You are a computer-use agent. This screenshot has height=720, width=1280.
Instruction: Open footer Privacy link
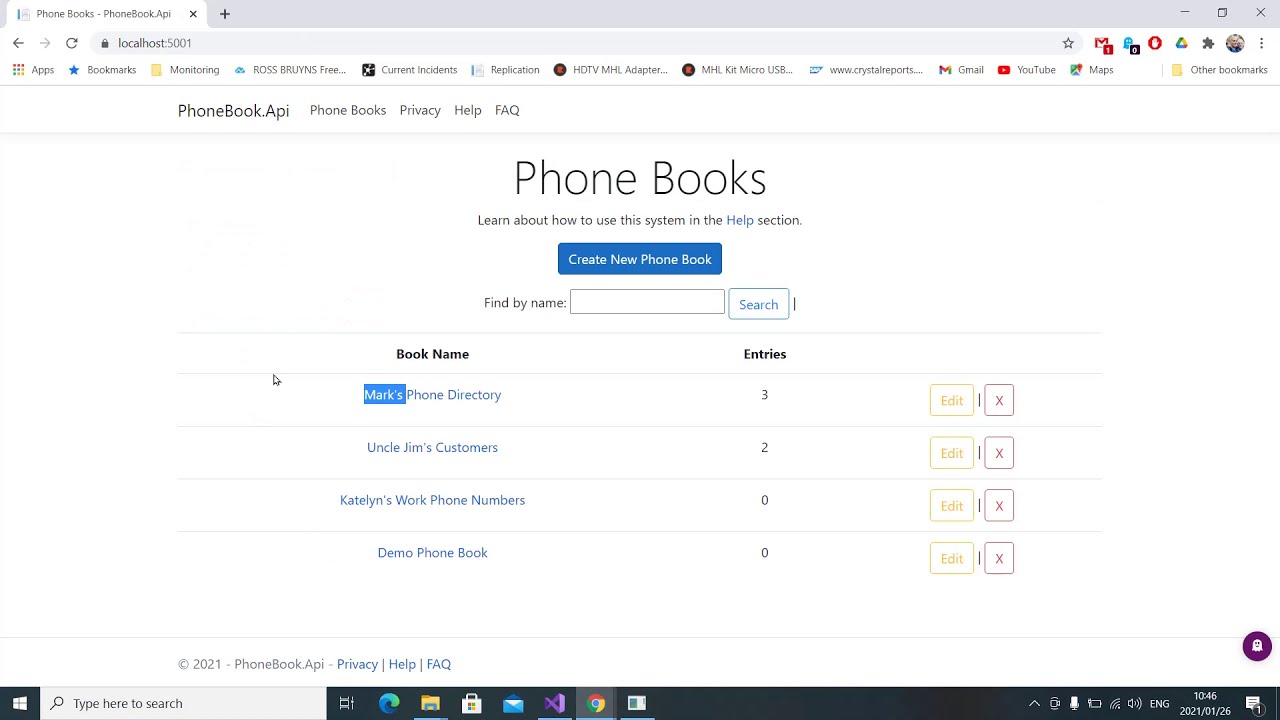coord(357,664)
